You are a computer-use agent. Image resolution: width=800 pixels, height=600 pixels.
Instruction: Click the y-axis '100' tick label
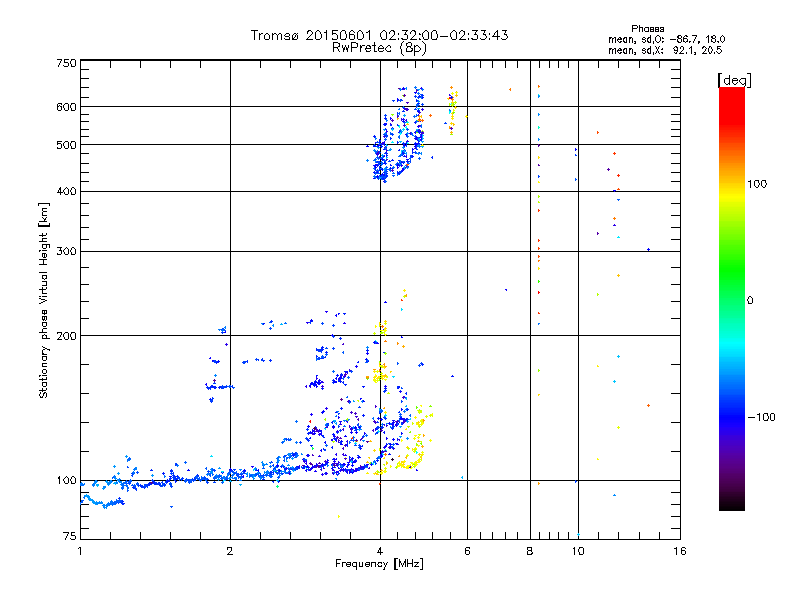click(x=66, y=480)
